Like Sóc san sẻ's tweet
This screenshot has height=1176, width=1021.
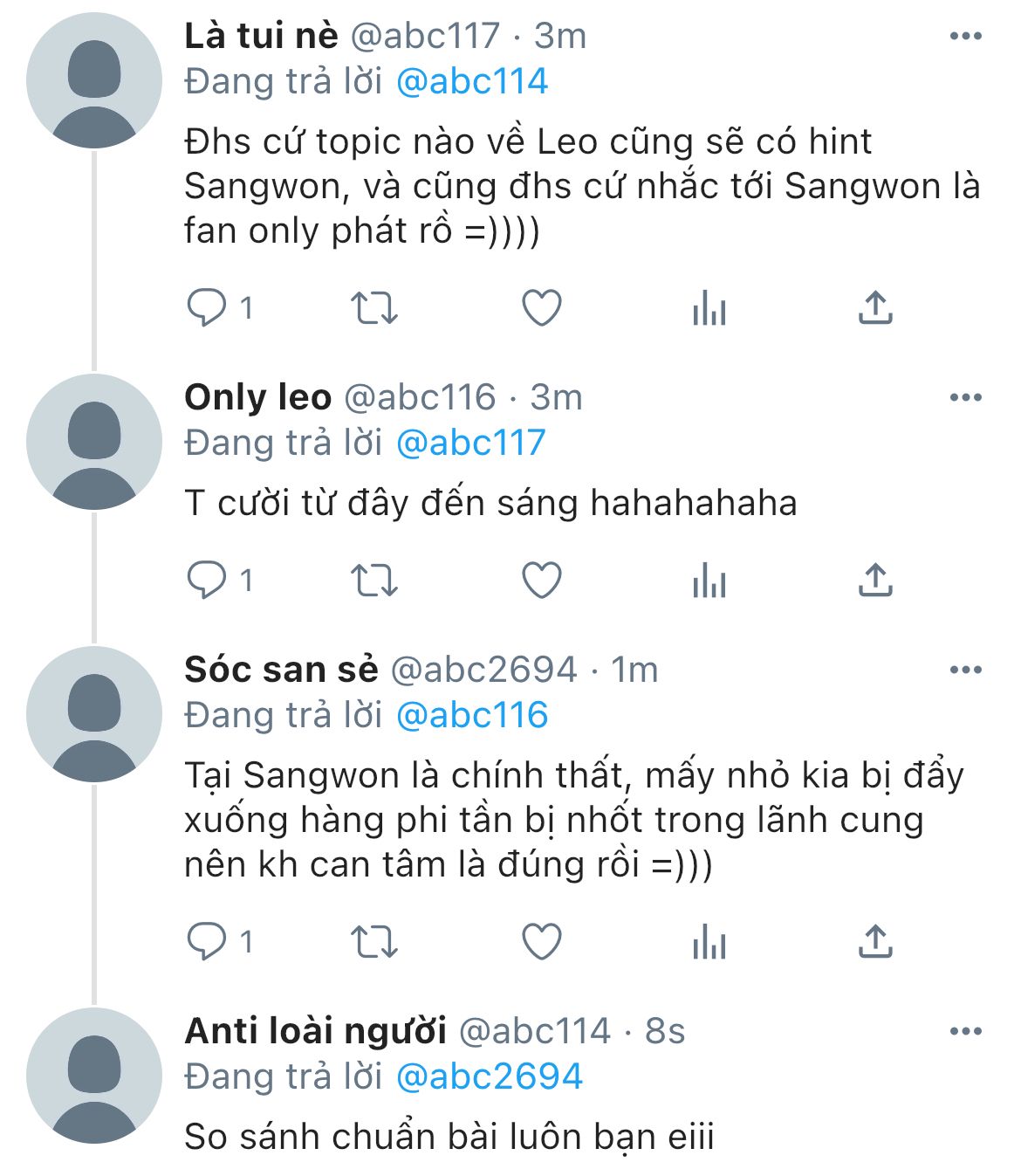point(541,942)
